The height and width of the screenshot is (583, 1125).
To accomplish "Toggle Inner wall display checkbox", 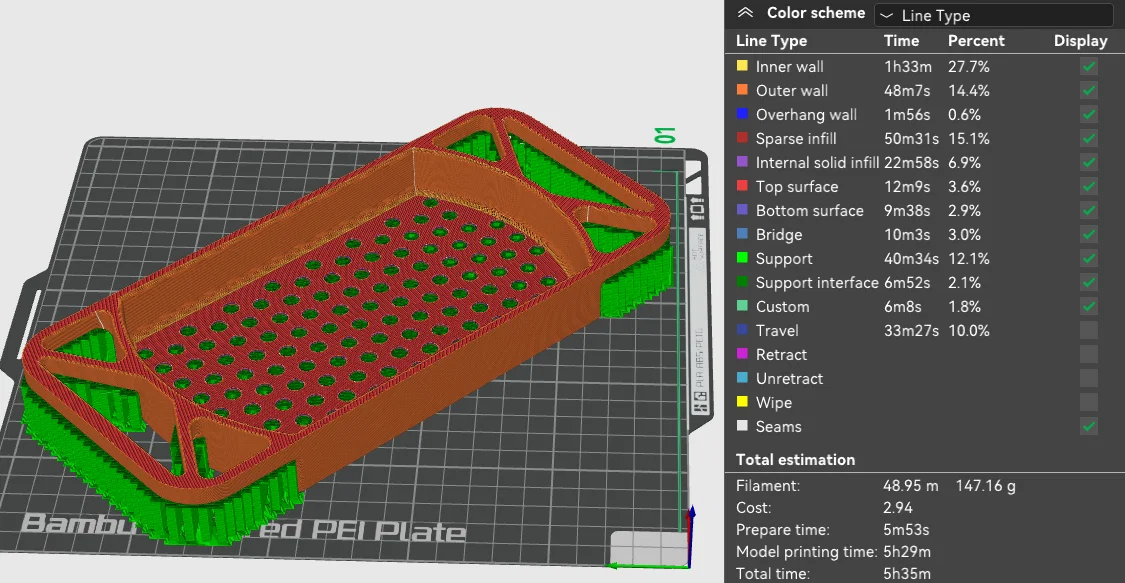I will point(1088,67).
